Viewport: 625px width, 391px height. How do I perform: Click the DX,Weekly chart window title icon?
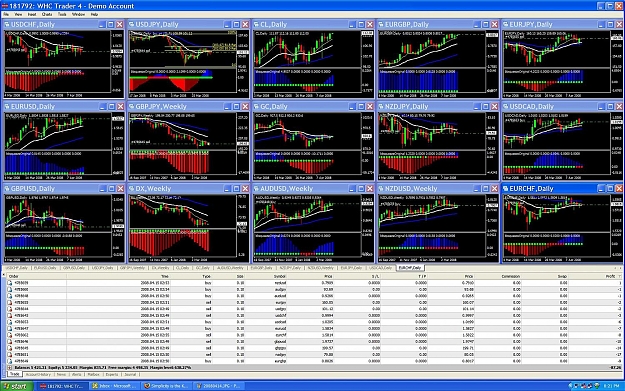click(132, 189)
